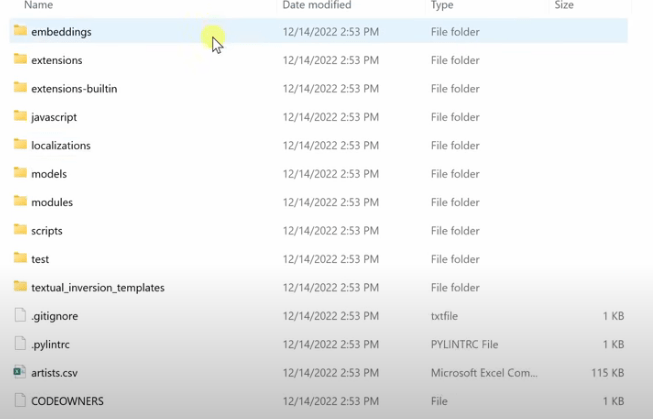Select the extensions-builtin folder name
The width and height of the screenshot is (653, 419).
point(74,89)
